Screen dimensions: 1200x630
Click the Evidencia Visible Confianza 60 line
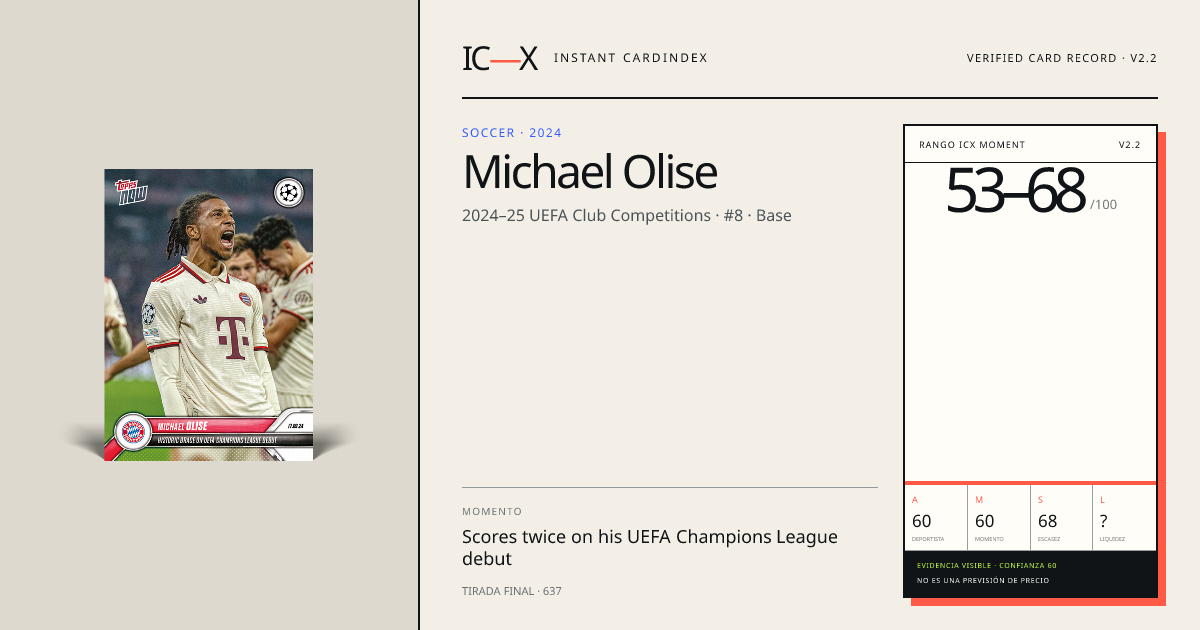click(986, 566)
